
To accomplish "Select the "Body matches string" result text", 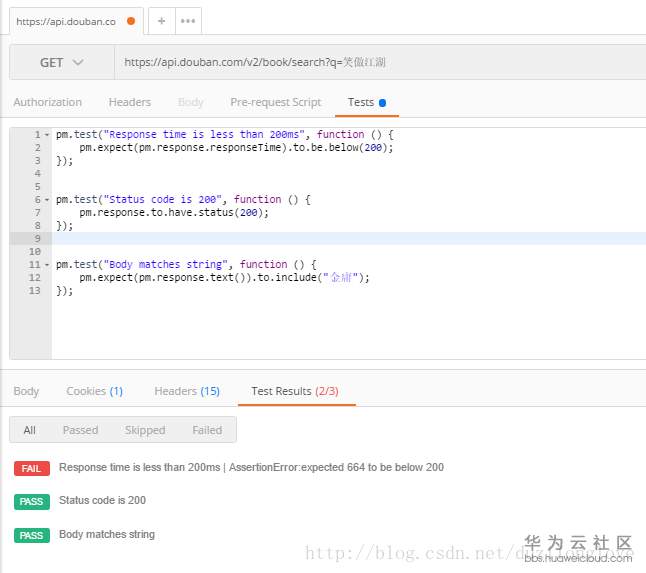I will click(107, 534).
